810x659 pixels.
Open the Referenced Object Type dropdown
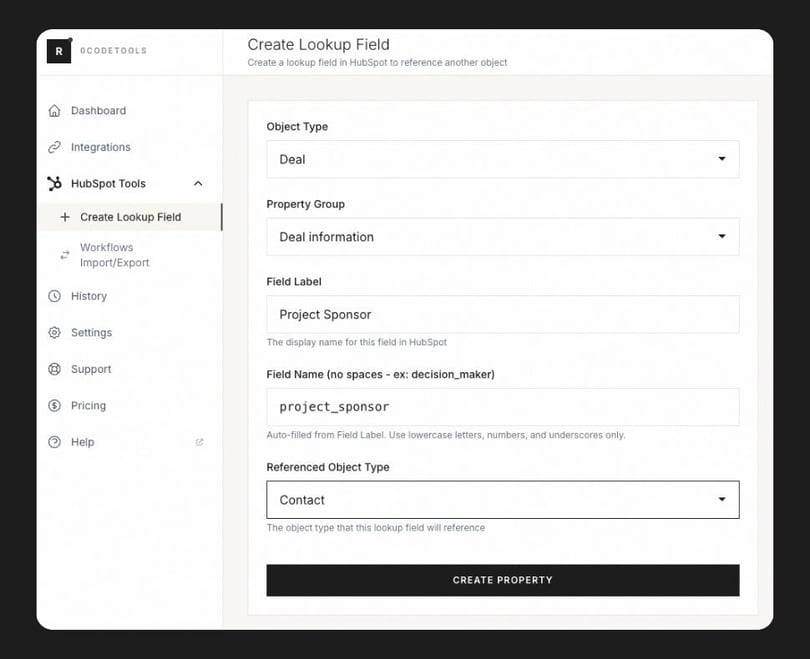tap(502, 500)
